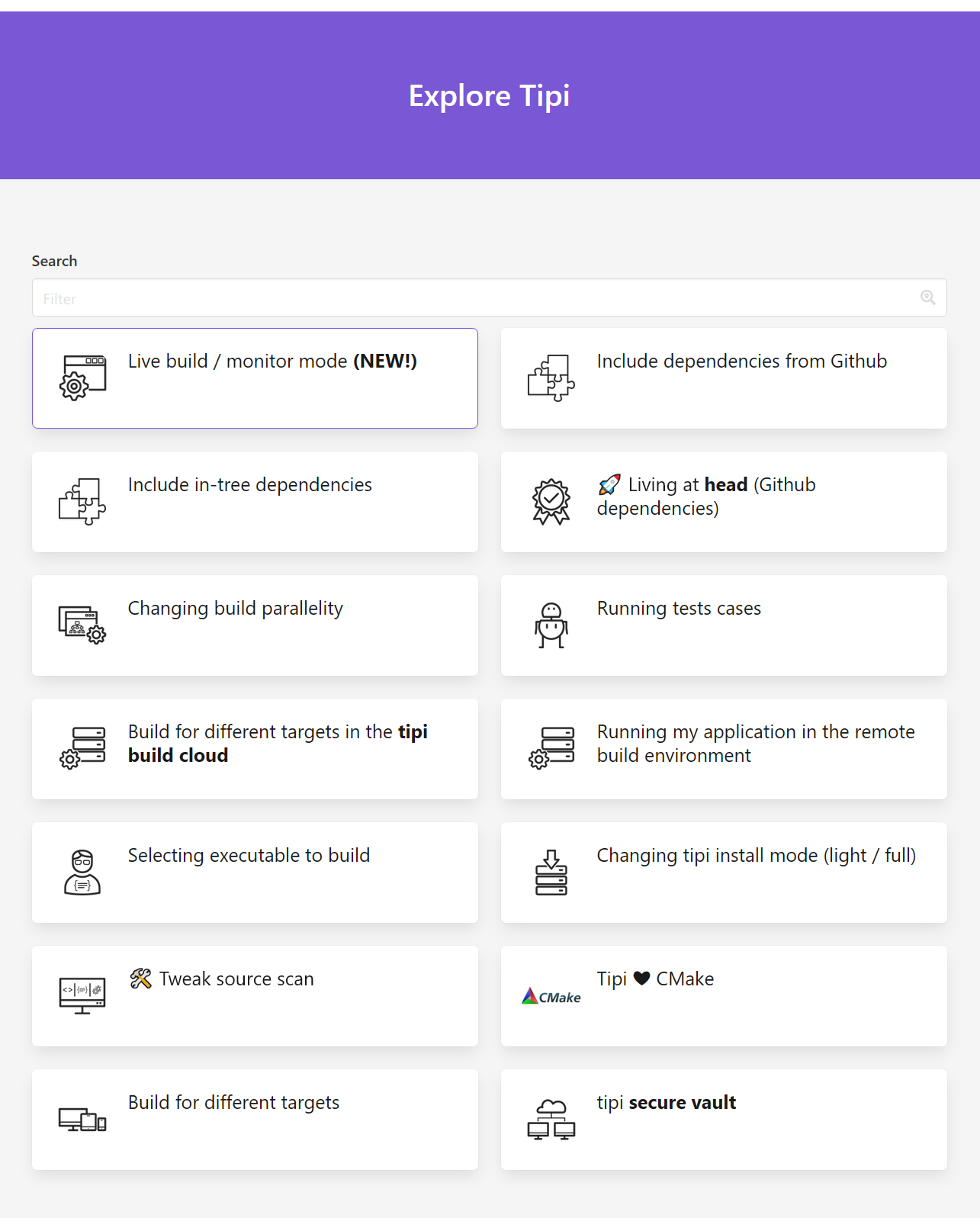Click the monitor code icon for Tweak source scan
980x1218 pixels.
[82, 996]
